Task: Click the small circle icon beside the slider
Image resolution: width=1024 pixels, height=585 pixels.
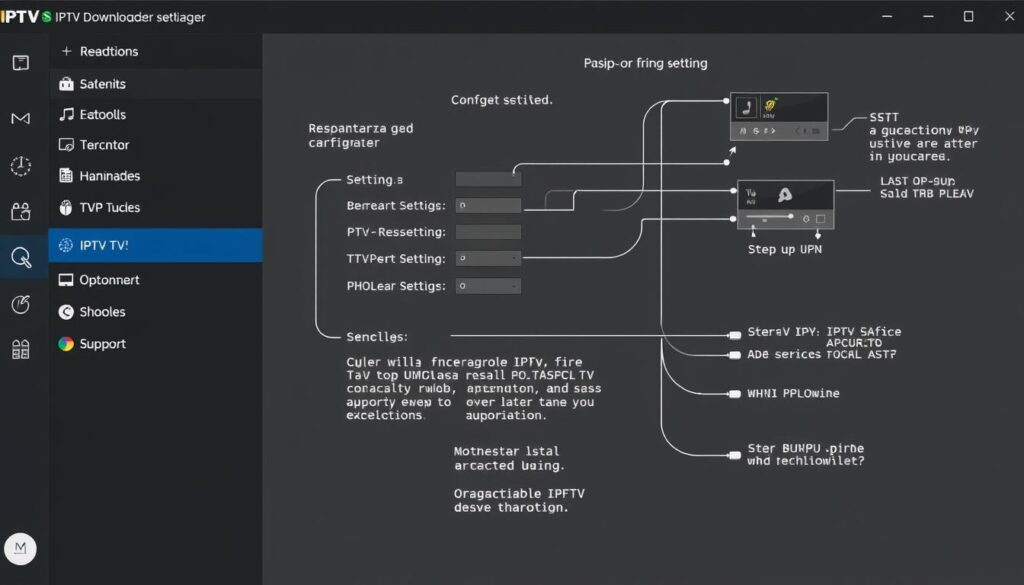Action: pos(806,219)
